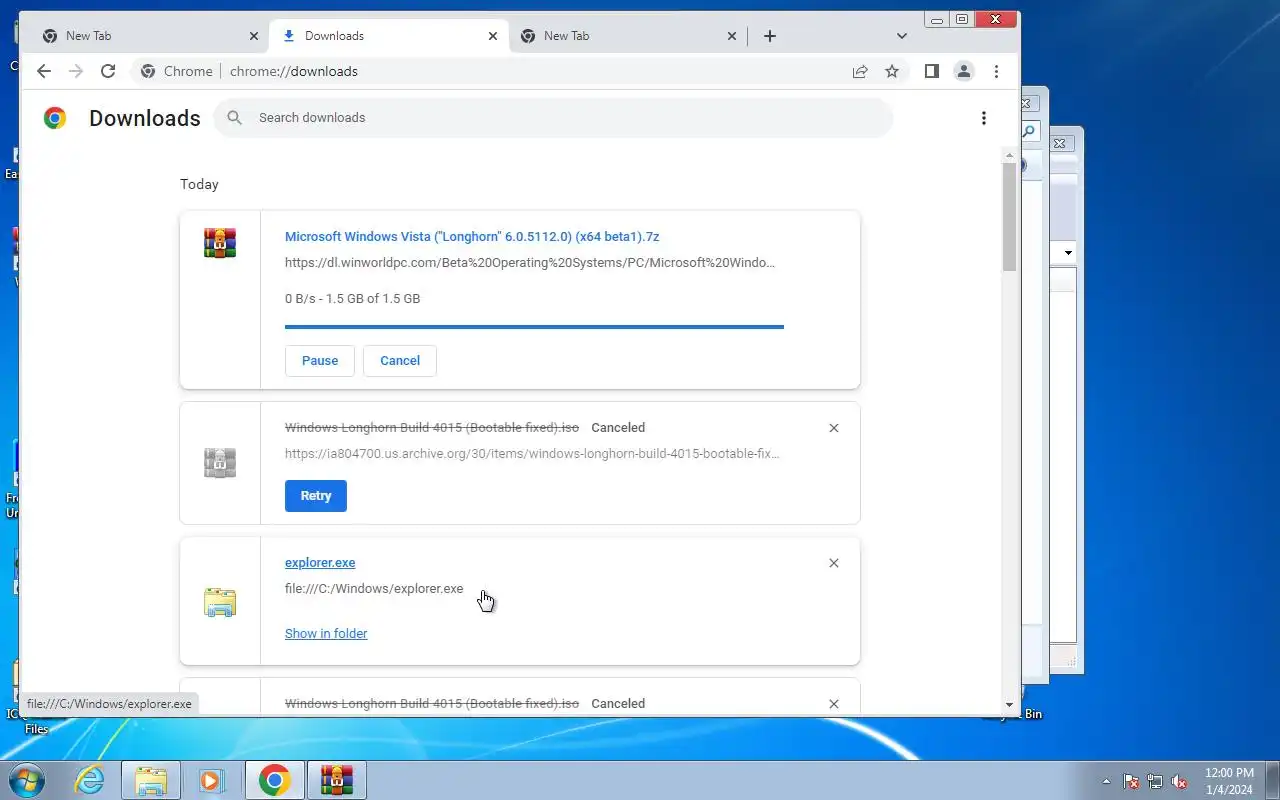Image resolution: width=1280 pixels, height=800 pixels.
Task: Remove the first canceled Longhorn ISO entry
Action: (x=834, y=428)
